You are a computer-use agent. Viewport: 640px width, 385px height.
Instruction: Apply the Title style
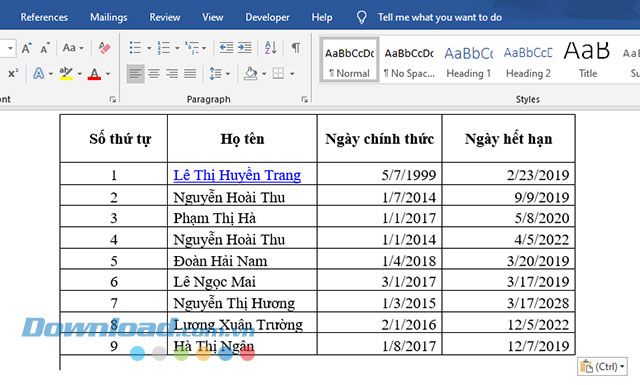[x=587, y=60]
